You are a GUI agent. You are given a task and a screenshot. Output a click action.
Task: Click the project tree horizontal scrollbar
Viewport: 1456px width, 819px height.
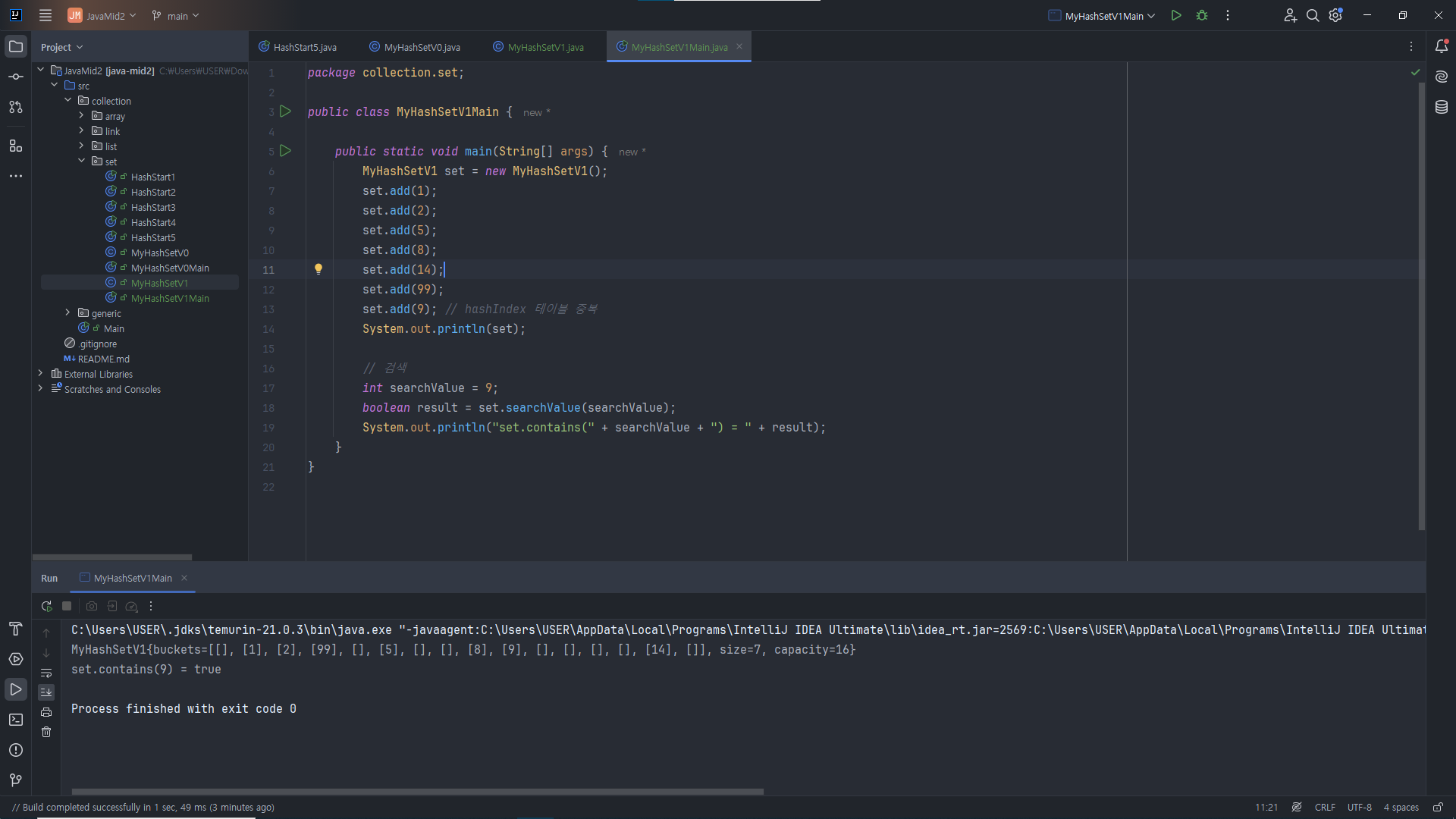[112, 557]
